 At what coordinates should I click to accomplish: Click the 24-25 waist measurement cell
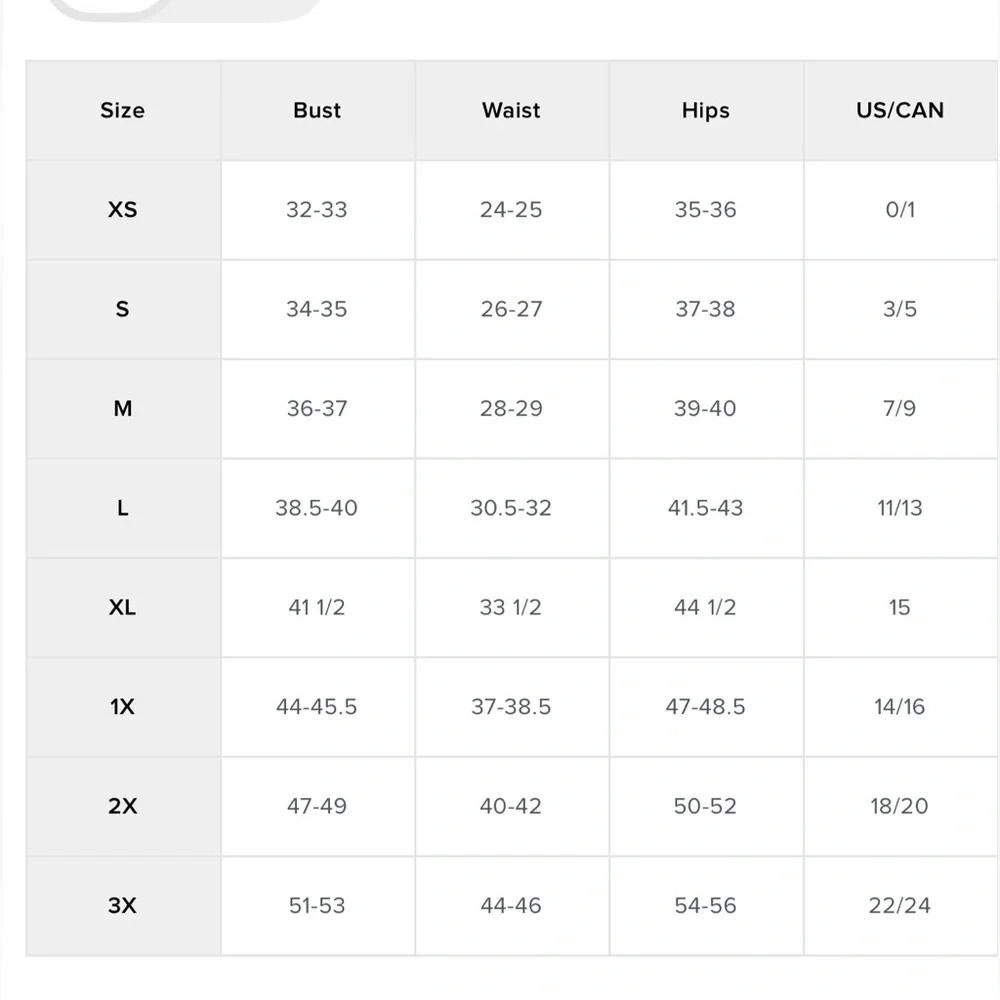coord(511,210)
